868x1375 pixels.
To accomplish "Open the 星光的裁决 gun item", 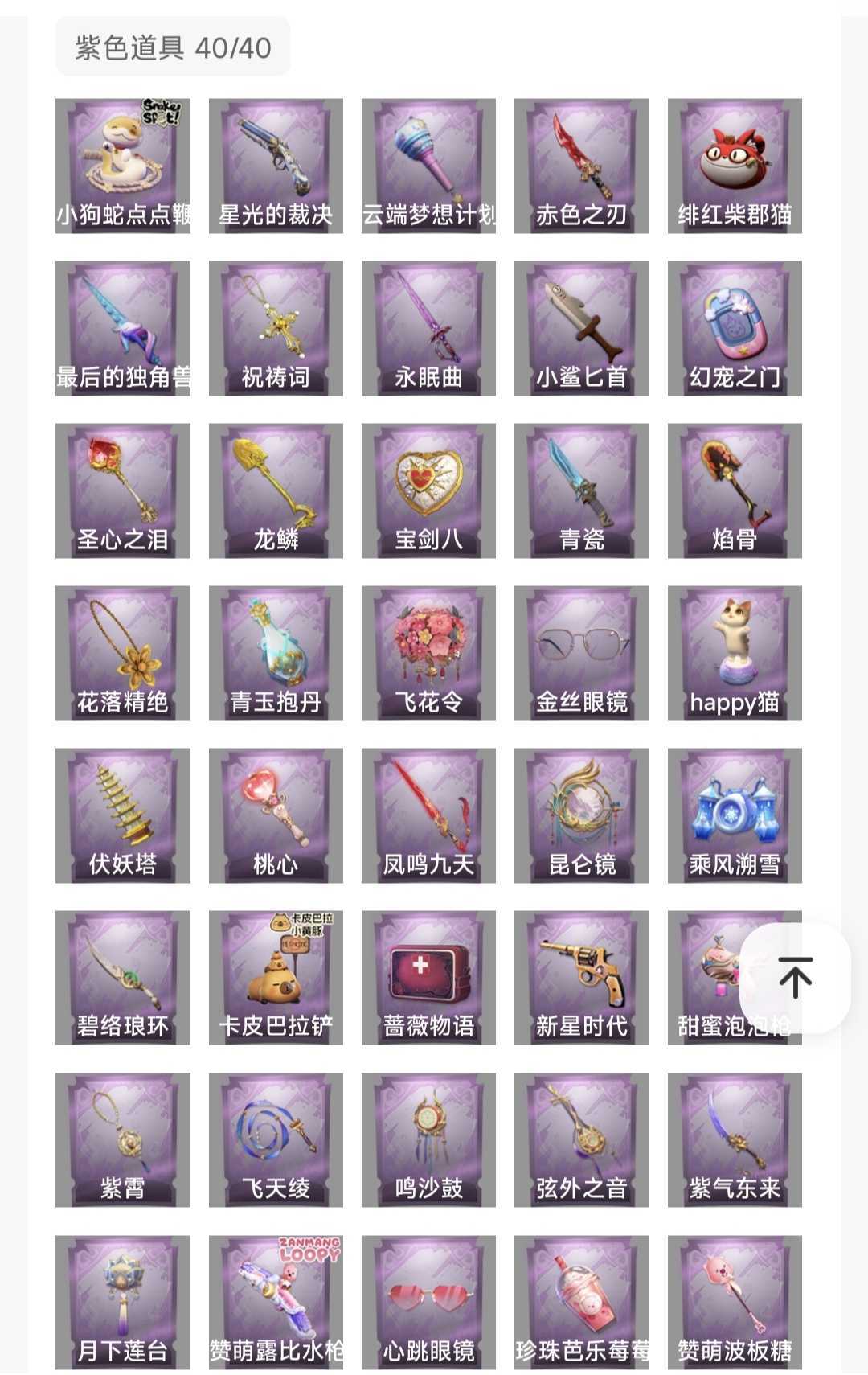I will pos(276,166).
